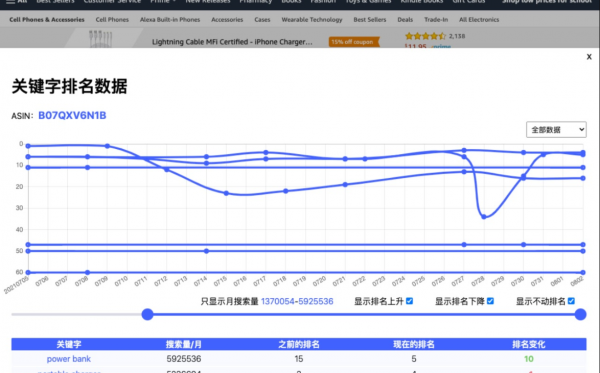The height and width of the screenshot is (373, 600).
Task: Click the 1370054-5925536 search volume range text
Action: coord(297,301)
